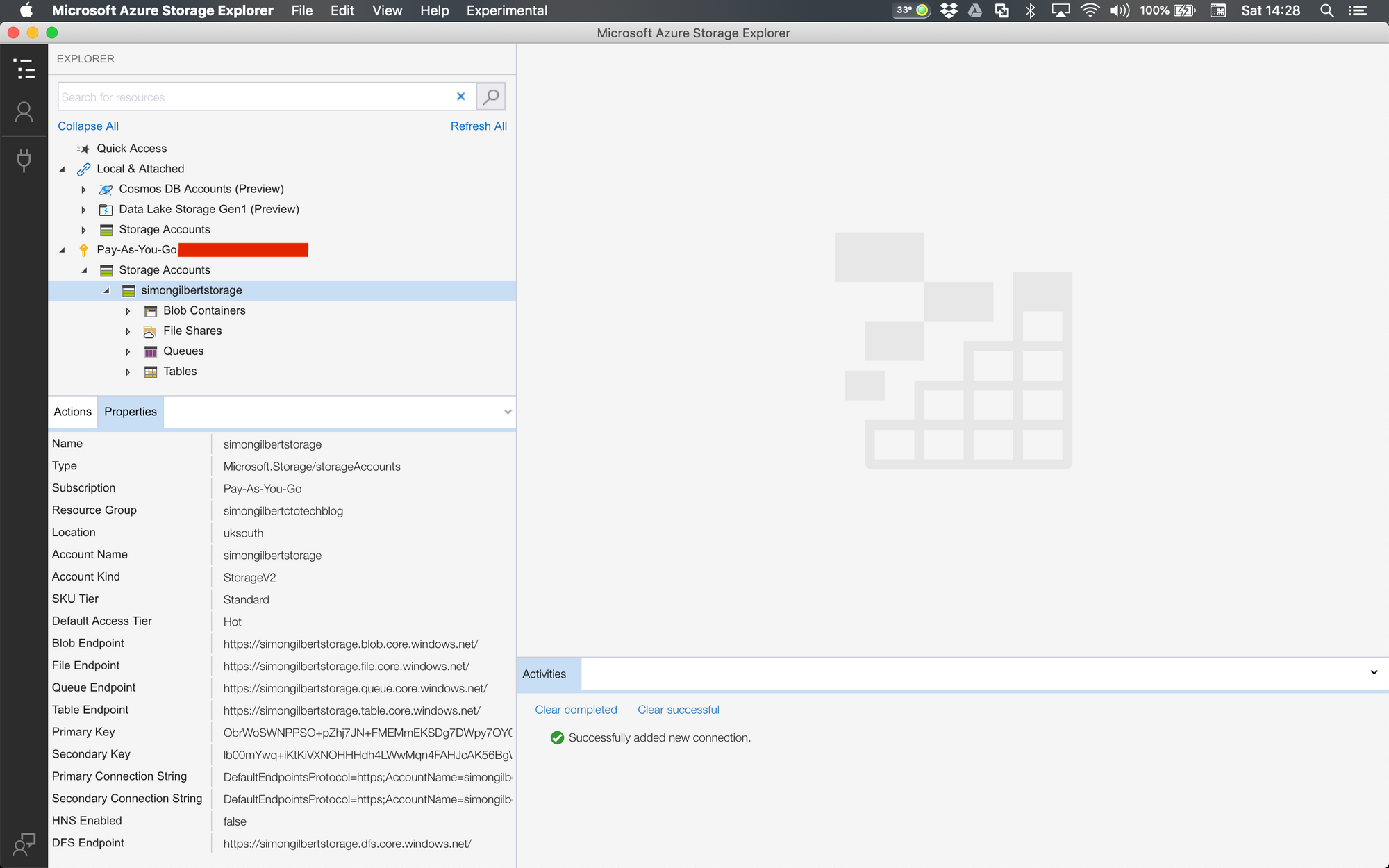
Task: Click the Successfully added new connection message
Action: tap(660, 737)
